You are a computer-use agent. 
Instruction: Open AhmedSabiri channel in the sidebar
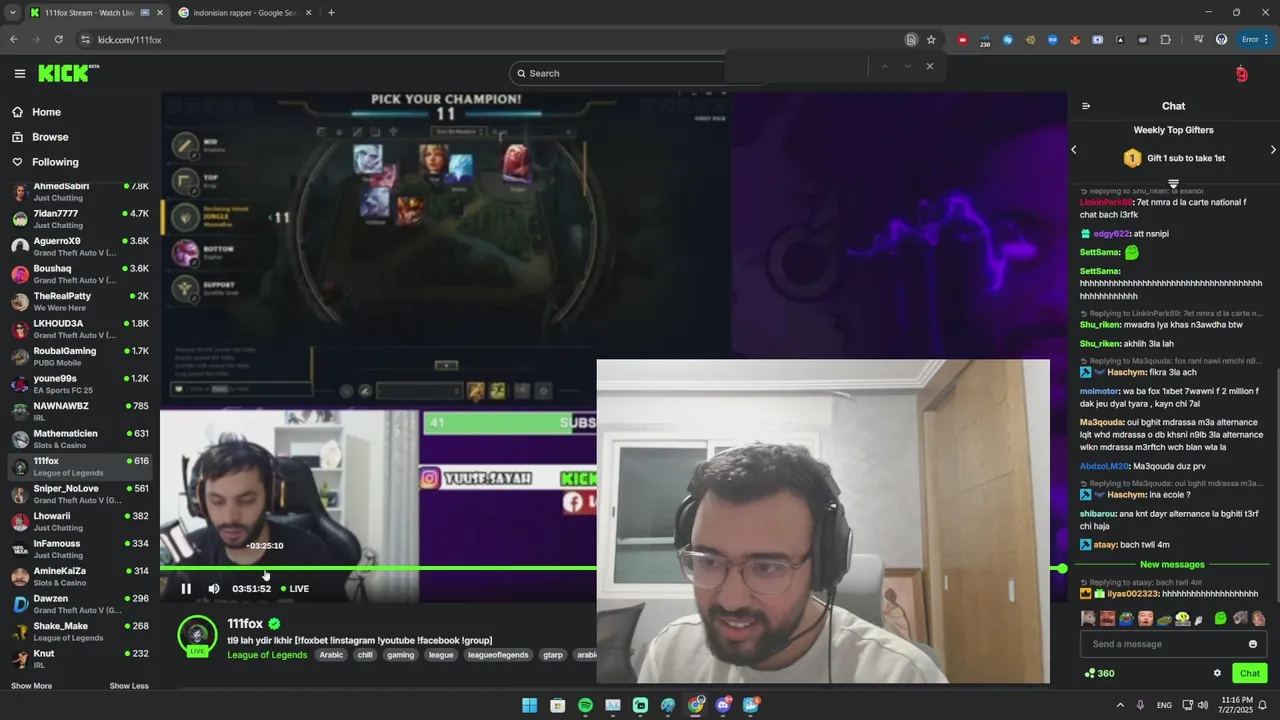pyautogui.click(x=80, y=191)
